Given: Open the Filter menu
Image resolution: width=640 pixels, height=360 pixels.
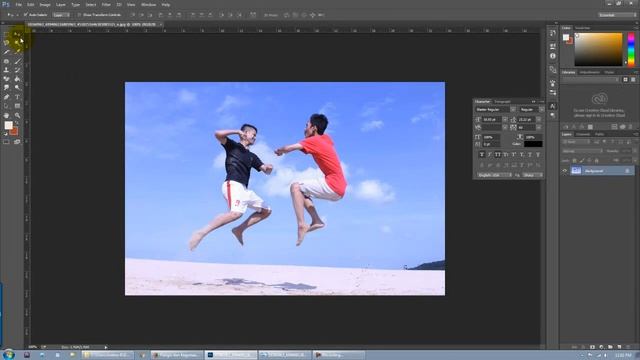Looking at the screenshot, I should coord(106,4).
